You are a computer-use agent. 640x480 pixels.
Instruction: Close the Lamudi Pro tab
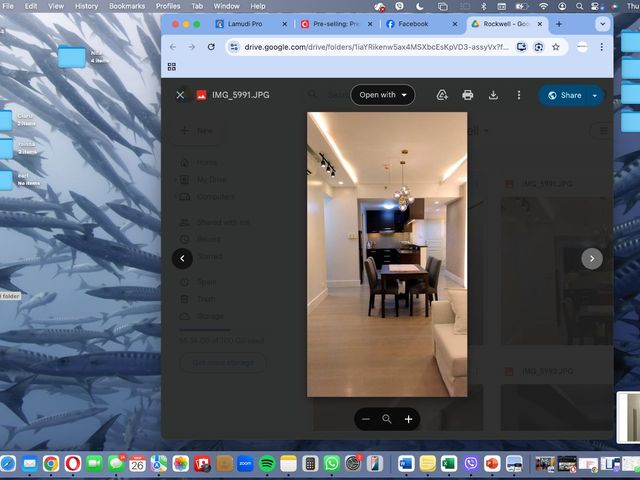tap(284, 24)
